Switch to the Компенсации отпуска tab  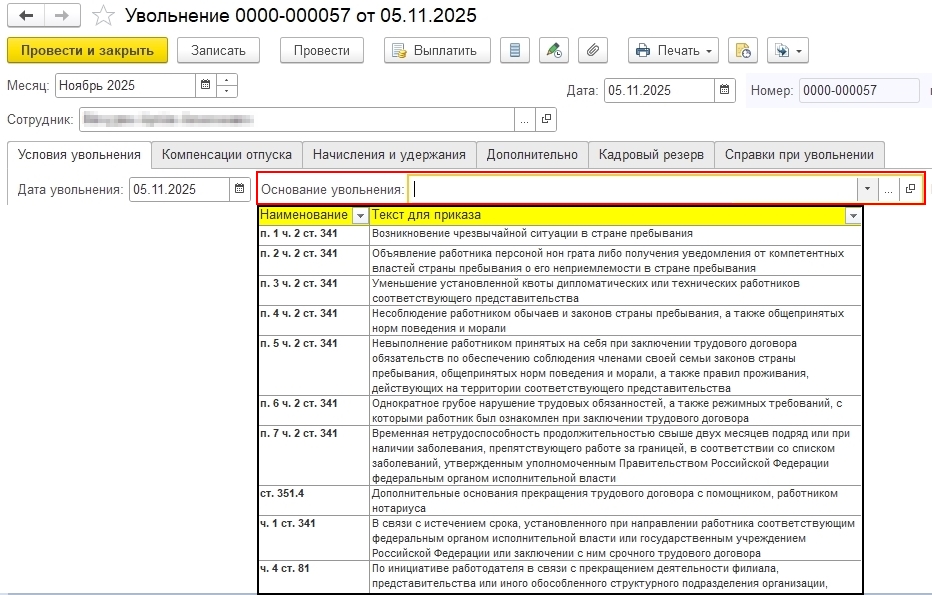coord(226,155)
